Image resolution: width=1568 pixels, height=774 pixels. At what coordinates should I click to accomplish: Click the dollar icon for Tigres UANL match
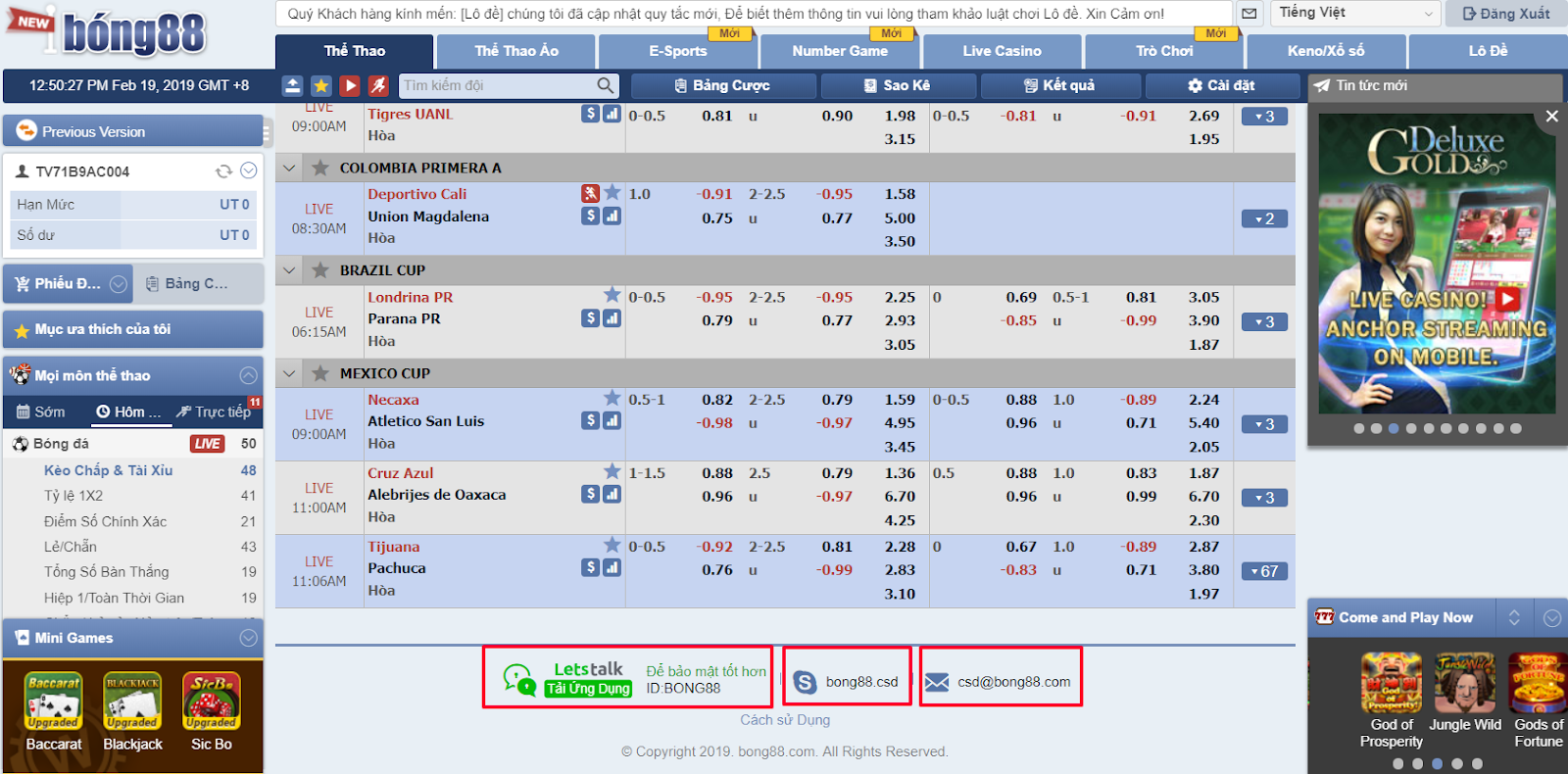pos(590,114)
